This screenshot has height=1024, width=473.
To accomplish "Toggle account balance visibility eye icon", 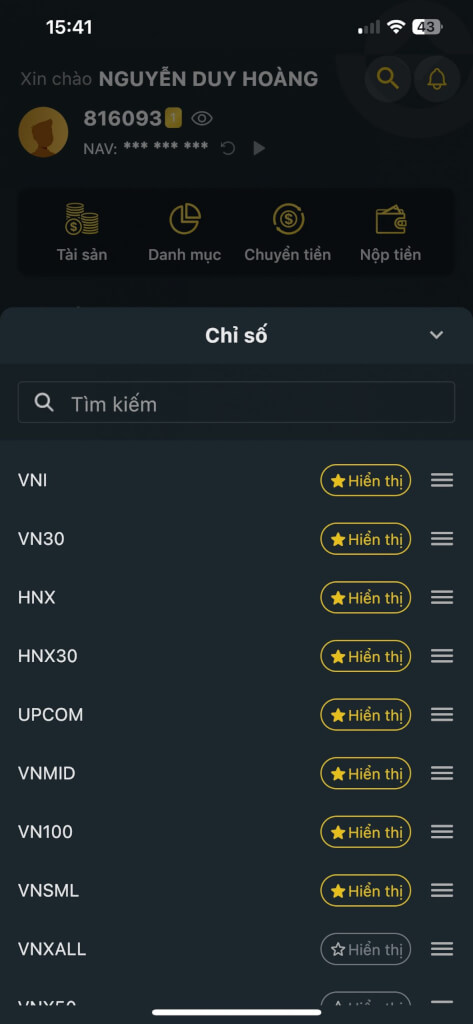I will (x=202, y=118).
